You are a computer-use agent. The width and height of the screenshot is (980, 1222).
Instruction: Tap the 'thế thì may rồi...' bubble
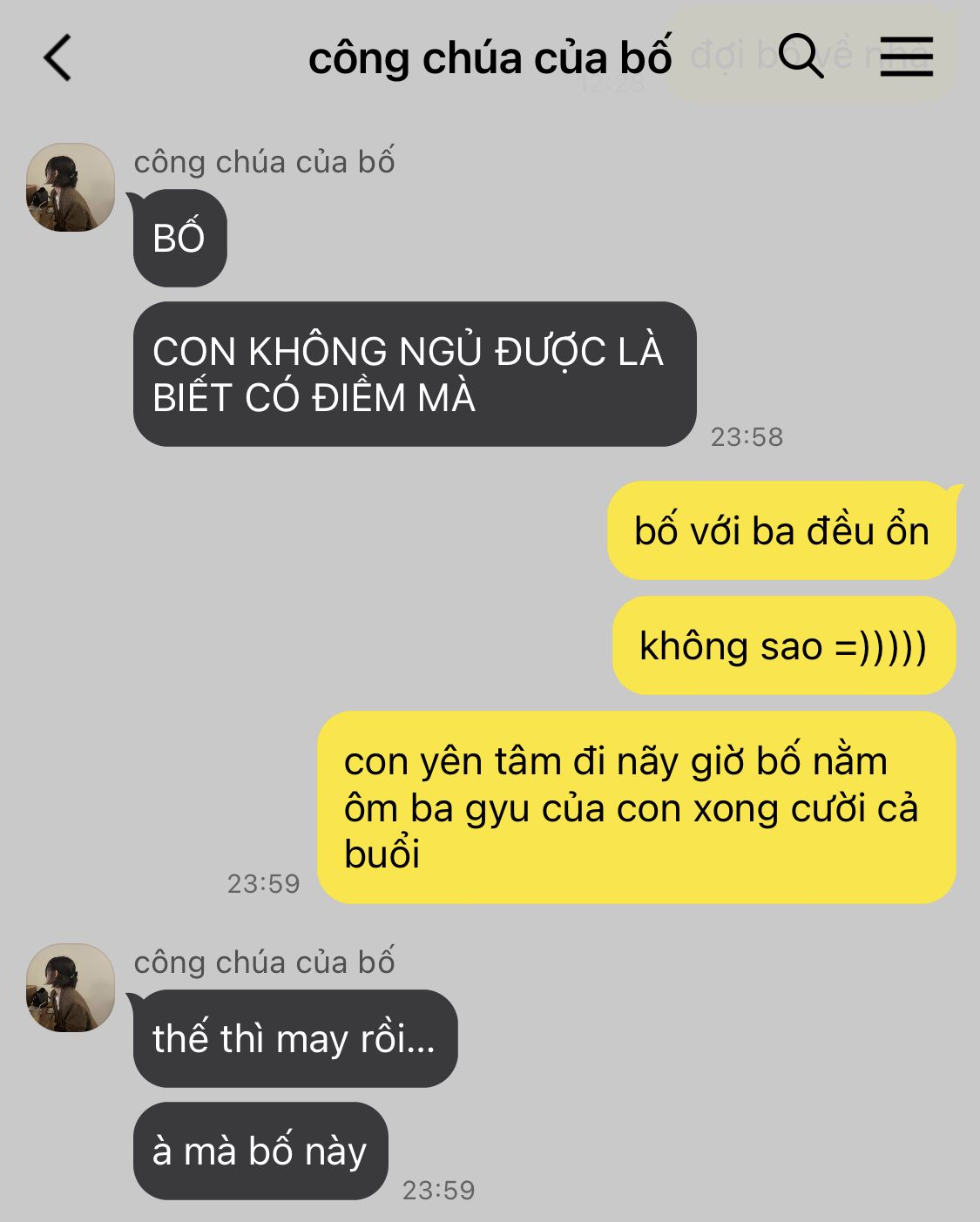tap(295, 1038)
